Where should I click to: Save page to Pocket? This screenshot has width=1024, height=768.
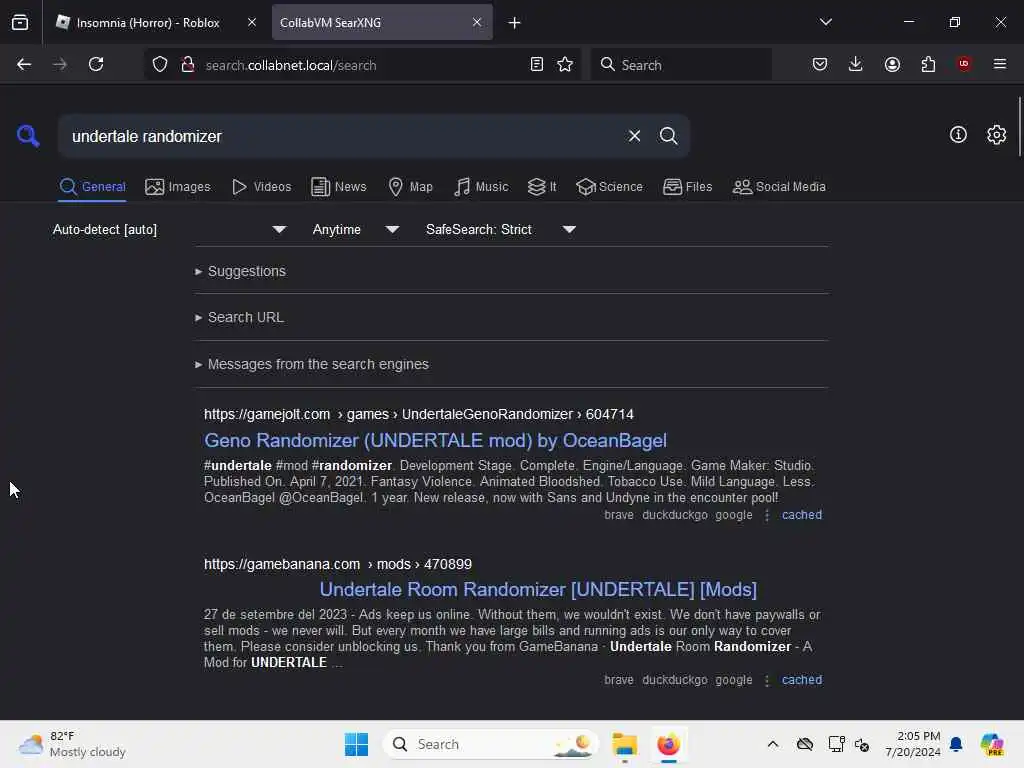(x=820, y=64)
